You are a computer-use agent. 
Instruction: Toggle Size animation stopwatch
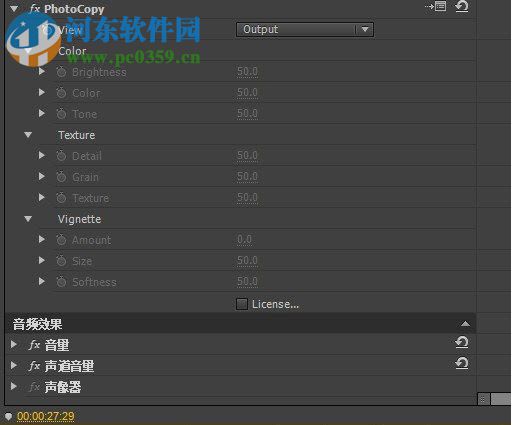[x=61, y=261]
